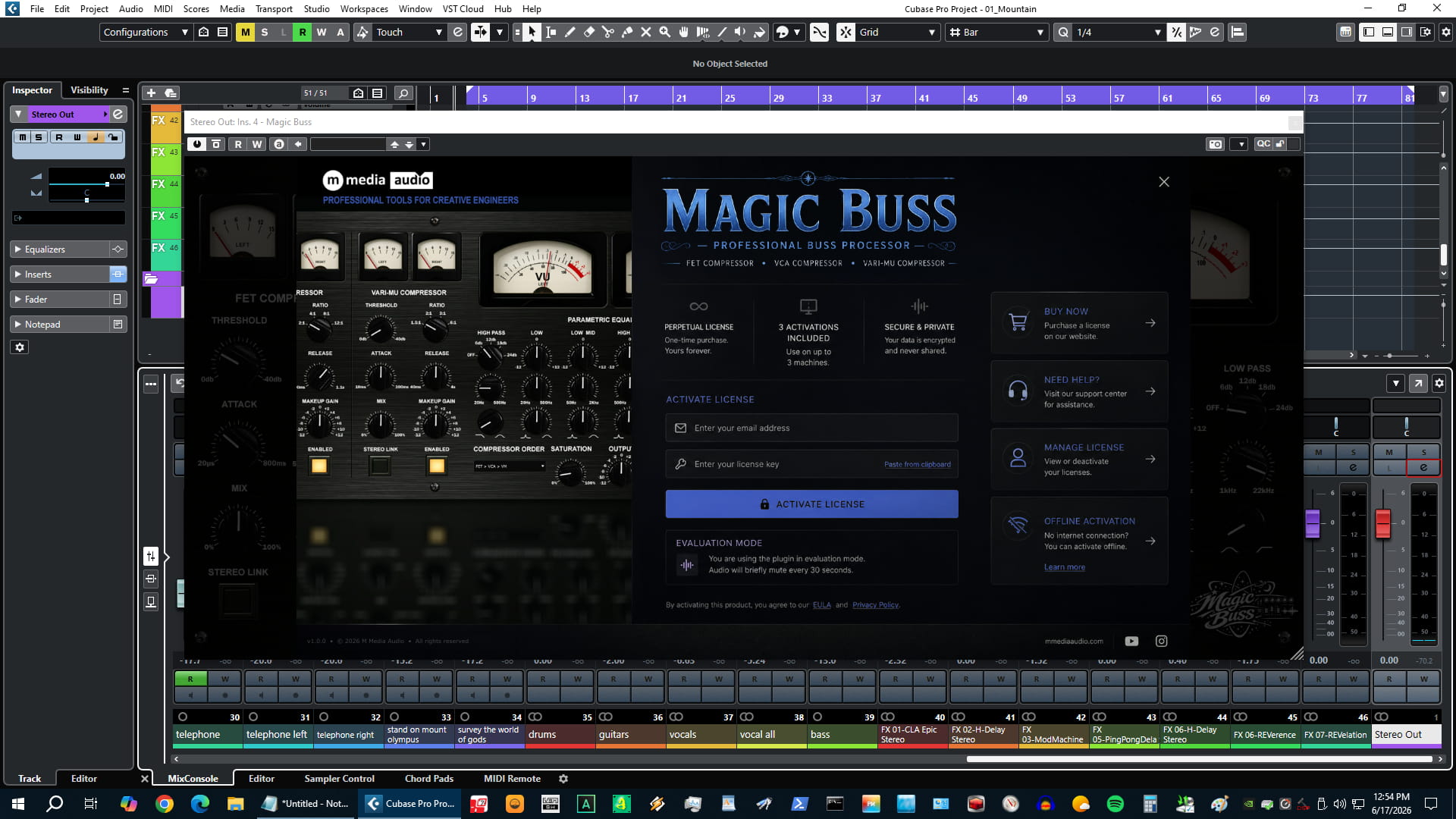
Task: Open M Media Audio Instagram icon
Action: [x=1161, y=641]
